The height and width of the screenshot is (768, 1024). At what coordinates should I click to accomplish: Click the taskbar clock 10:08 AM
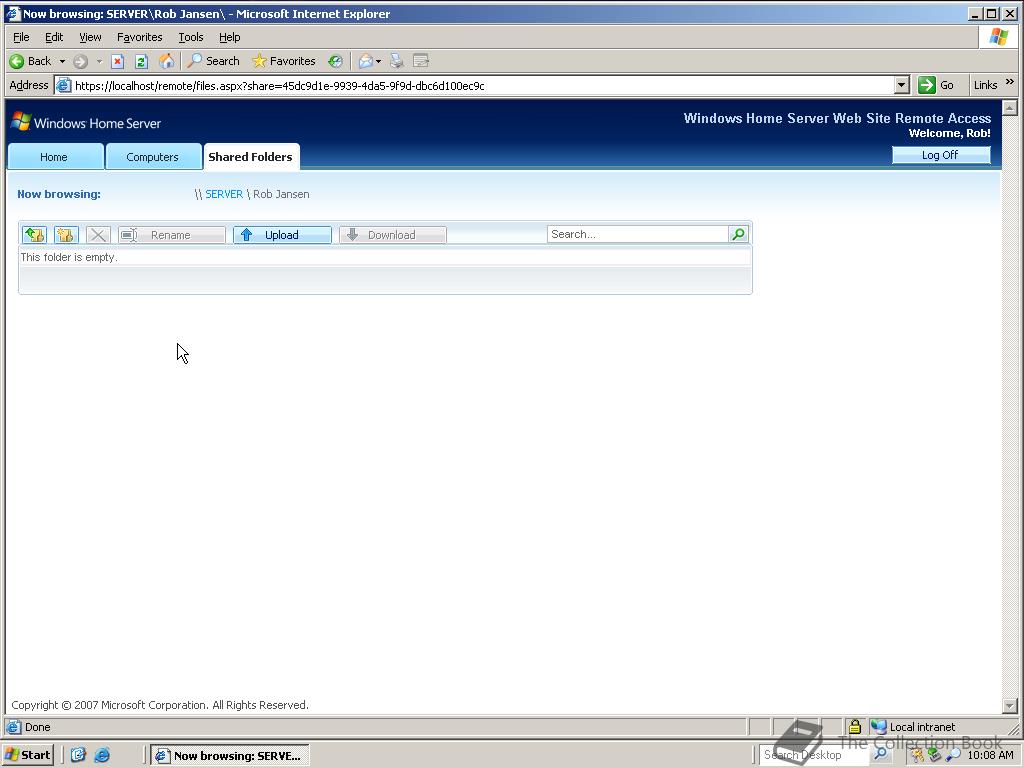[990, 755]
